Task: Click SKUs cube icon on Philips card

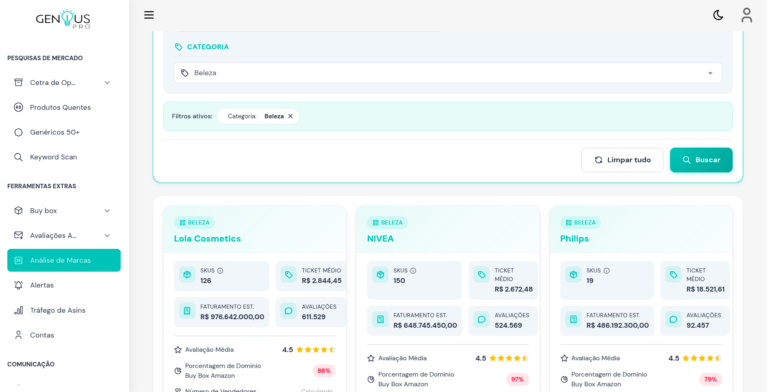Action: pyautogui.click(x=573, y=275)
